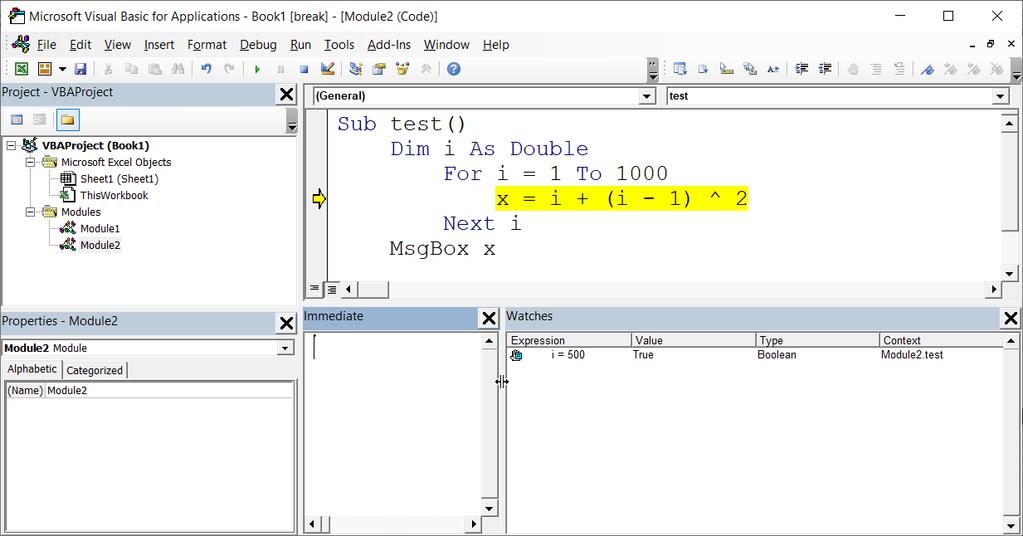Toggle Bookmark with the blue flag icon
Viewport: 1023px width, 536px height.
point(927,69)
